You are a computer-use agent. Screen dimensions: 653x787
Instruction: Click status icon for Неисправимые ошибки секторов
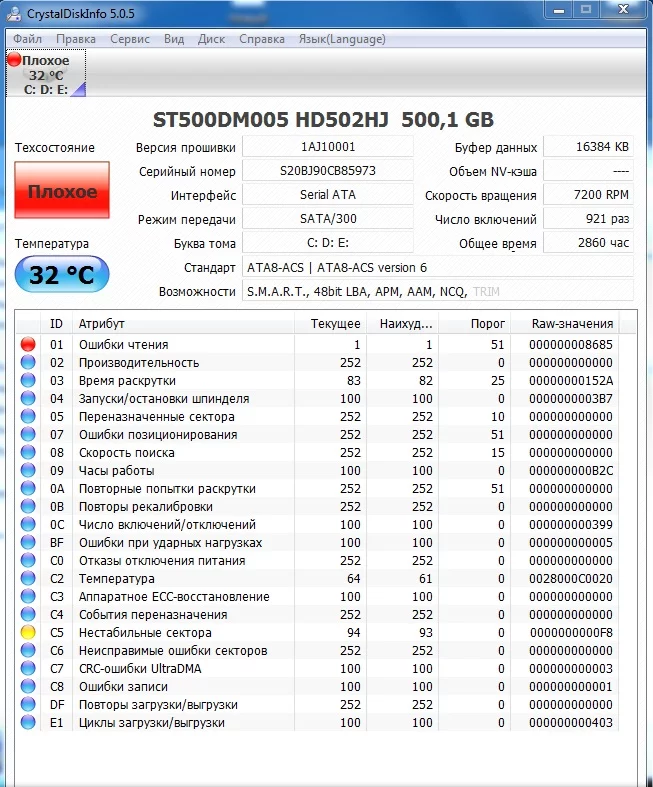[x=28, y=650]
